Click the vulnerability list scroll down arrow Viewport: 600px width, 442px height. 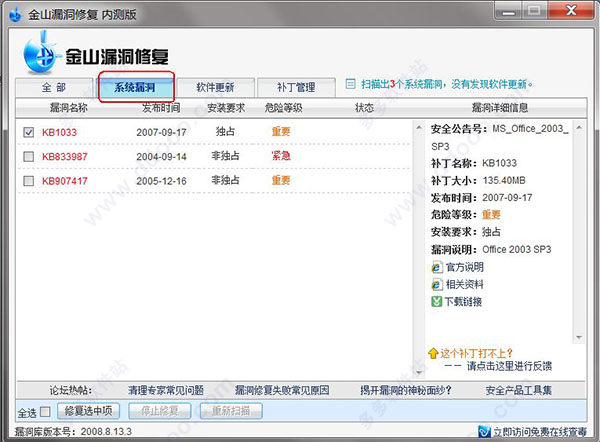(x=419, y=372)
